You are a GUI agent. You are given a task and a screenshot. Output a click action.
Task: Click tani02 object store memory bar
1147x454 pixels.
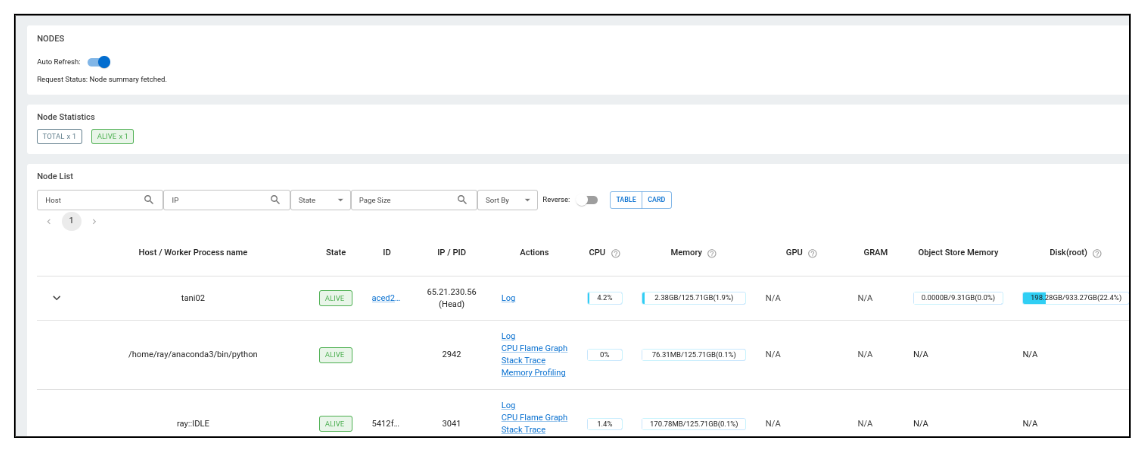(958, 298)
